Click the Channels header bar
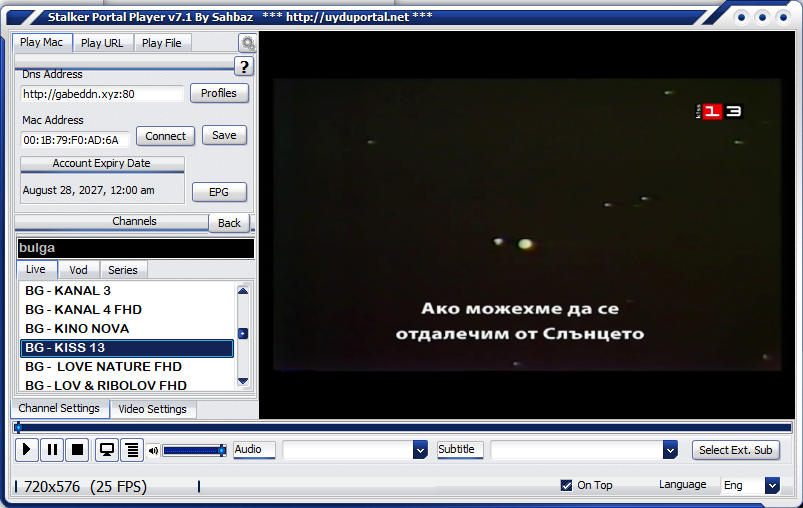This screenshot has height=508, width=803. (112, 222)
